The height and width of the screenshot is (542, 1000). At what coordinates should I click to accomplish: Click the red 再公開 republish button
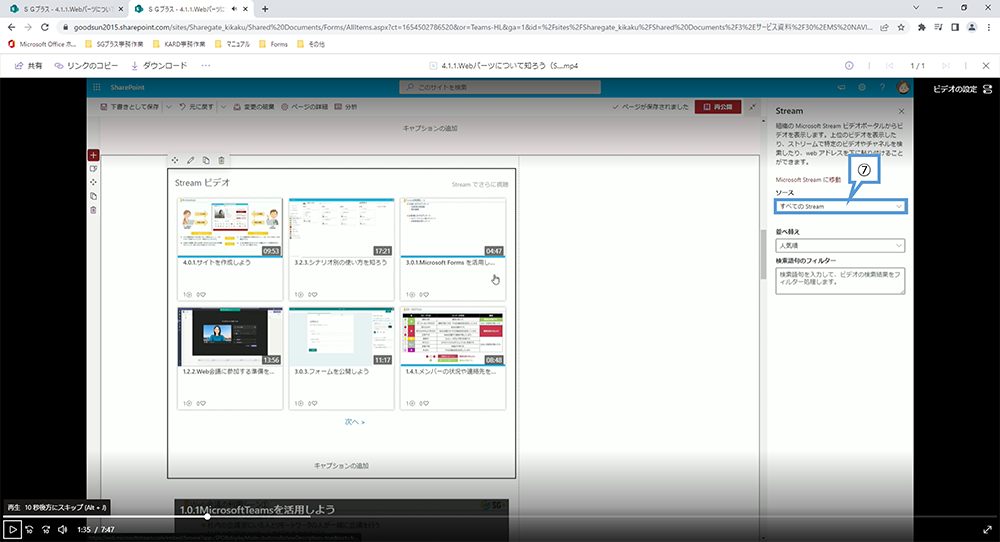pyautogui.click(x=718, y=107)
